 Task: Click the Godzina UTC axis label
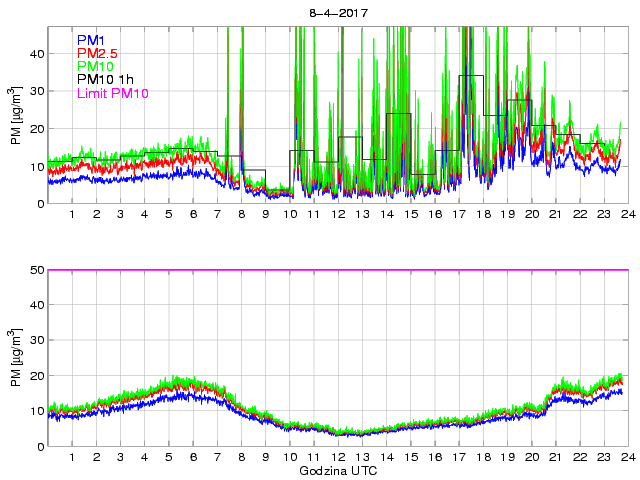click(x=338, y=470)
